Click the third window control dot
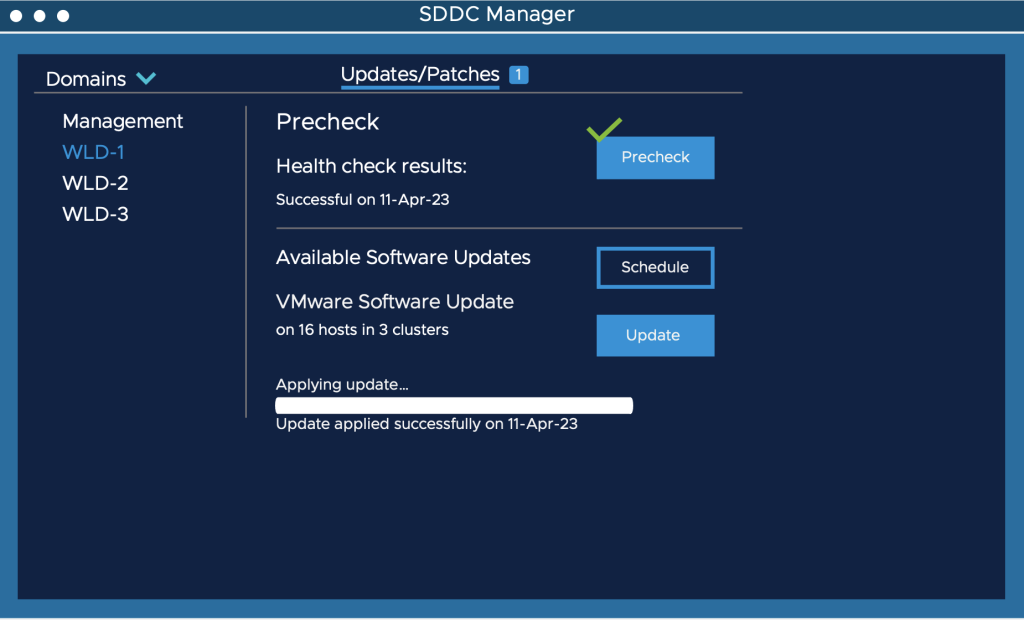The height and width of the screenshot is (620, 1024). (63, 16)
